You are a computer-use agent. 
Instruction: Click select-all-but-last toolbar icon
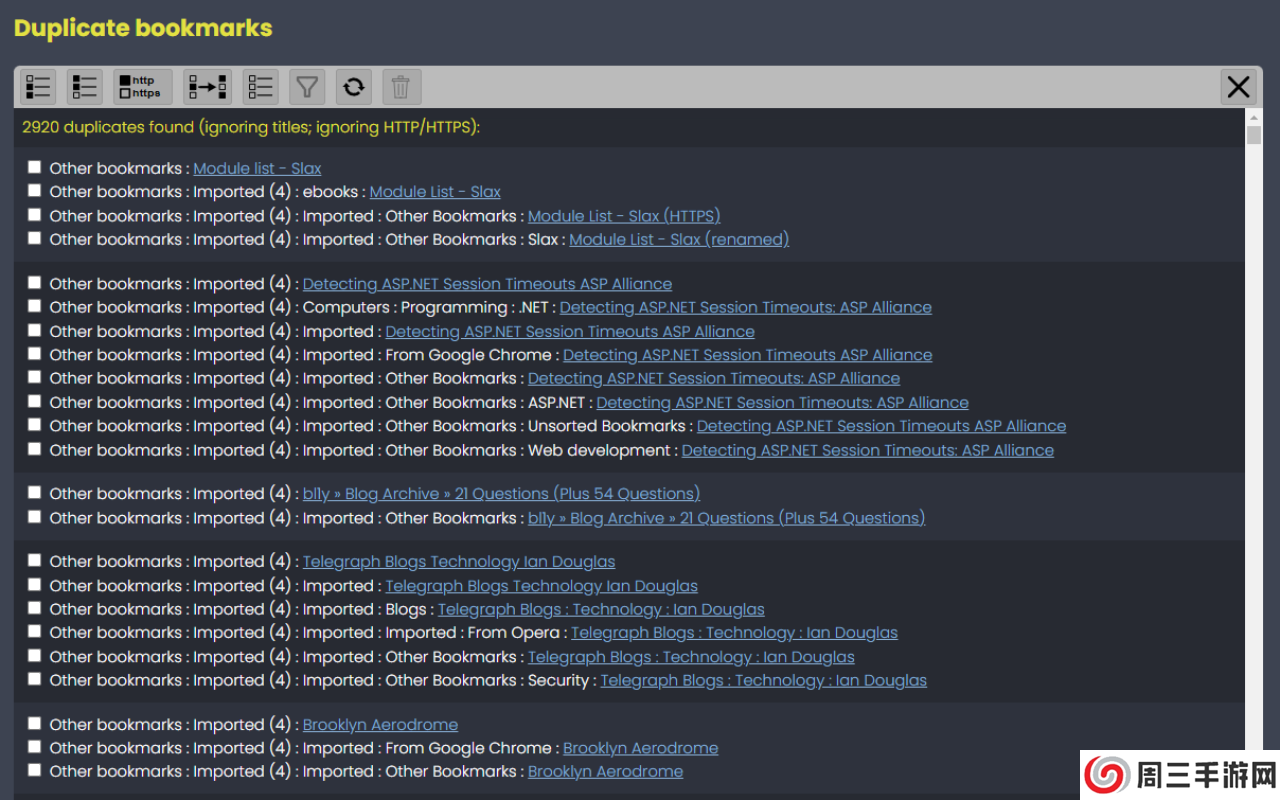coord(85,87)
